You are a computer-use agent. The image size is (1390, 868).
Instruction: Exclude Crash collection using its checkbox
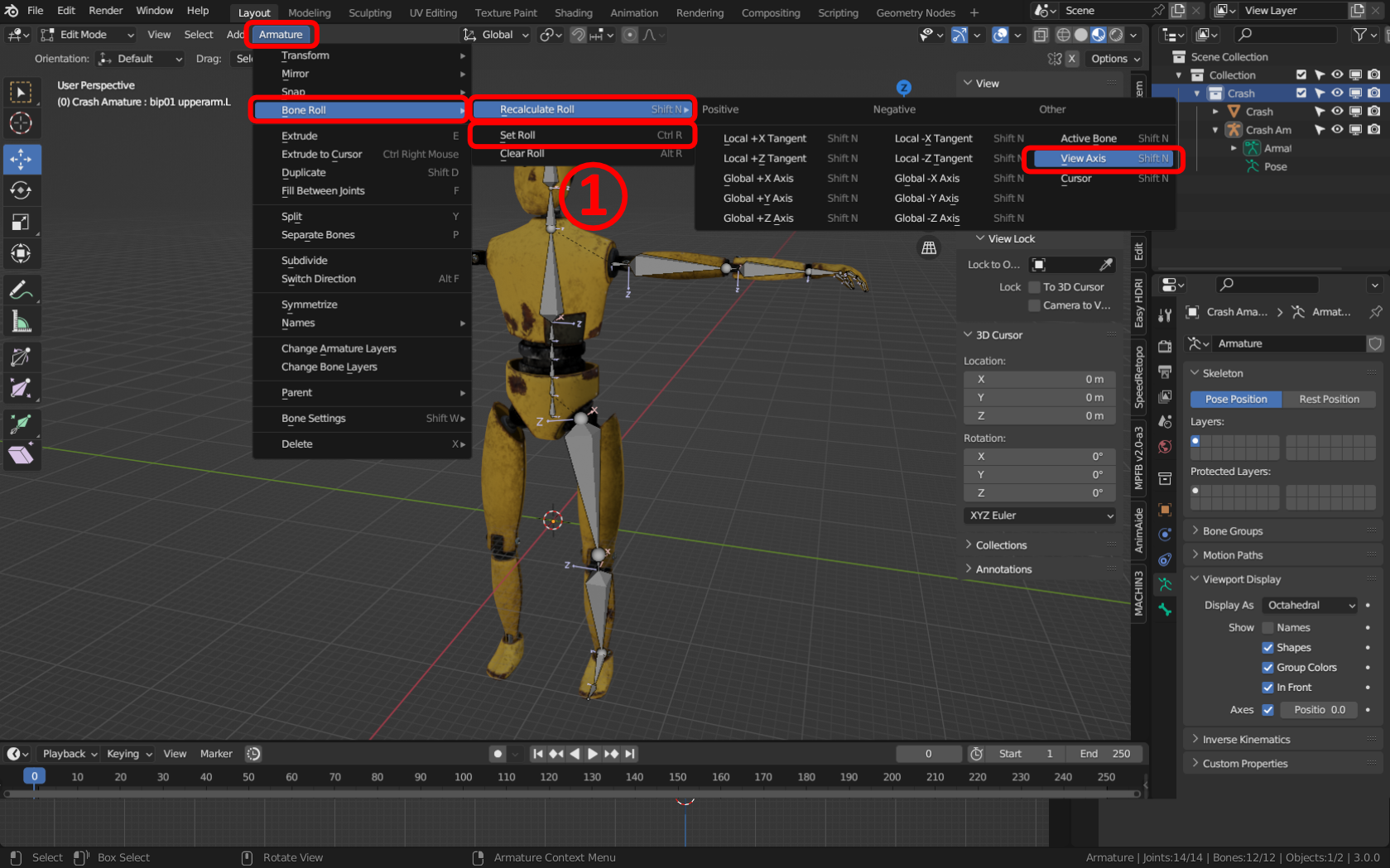1301,94
